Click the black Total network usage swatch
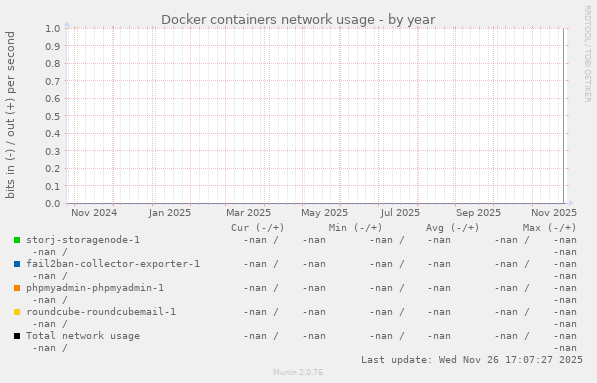 (x=17, y=336)
